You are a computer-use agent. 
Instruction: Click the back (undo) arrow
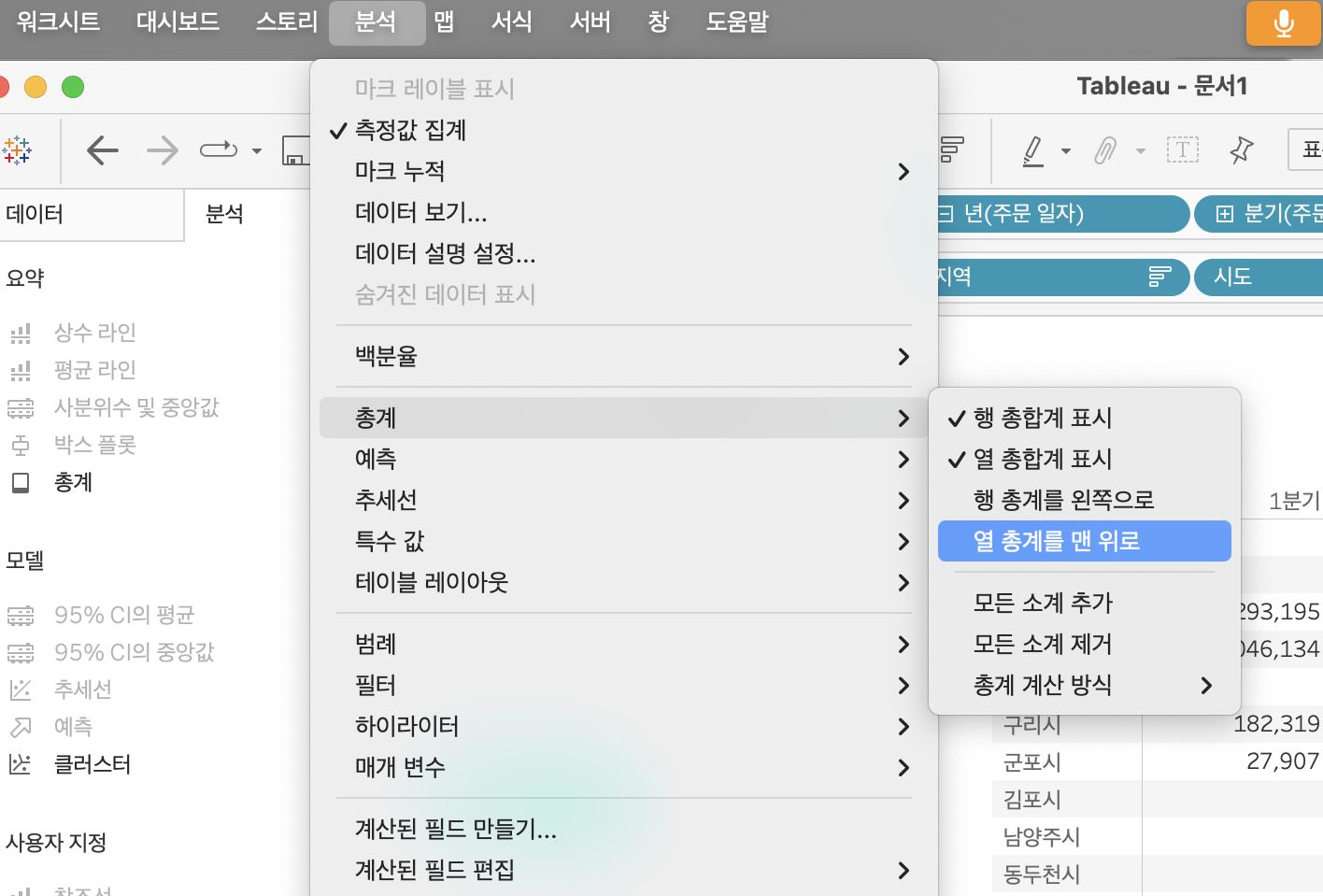(103, 149)
